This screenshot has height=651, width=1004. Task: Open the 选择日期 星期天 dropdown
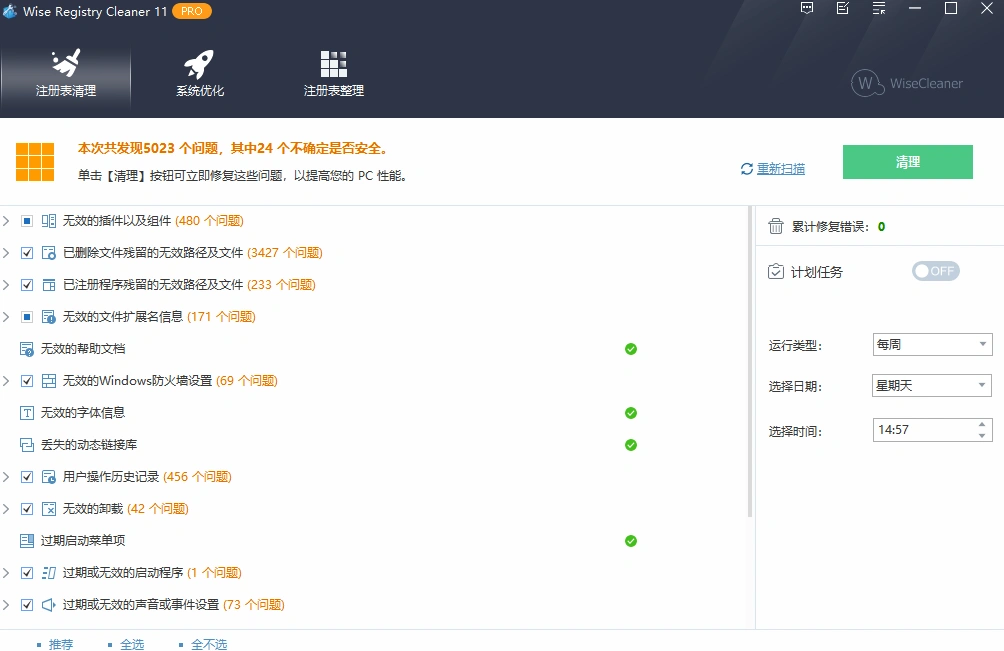click(931, 387)
